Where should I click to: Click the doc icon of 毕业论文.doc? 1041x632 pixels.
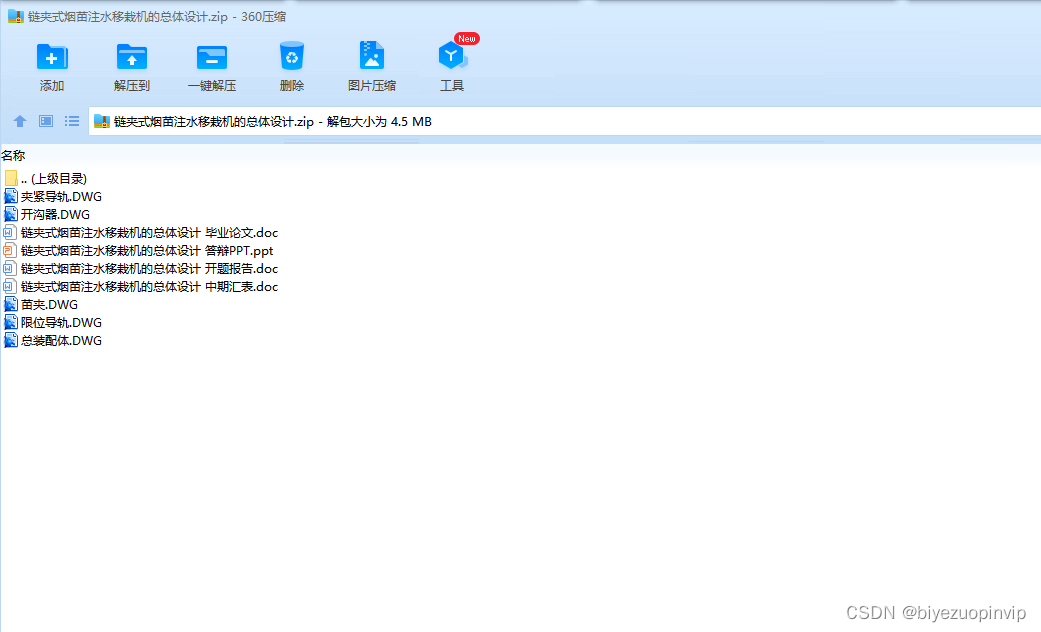9,232
